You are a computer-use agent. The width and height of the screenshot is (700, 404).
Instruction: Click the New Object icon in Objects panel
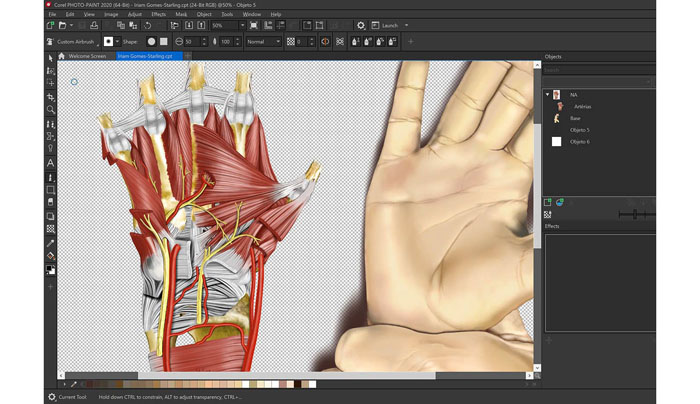pyautogui.click(x=548, y=202)
